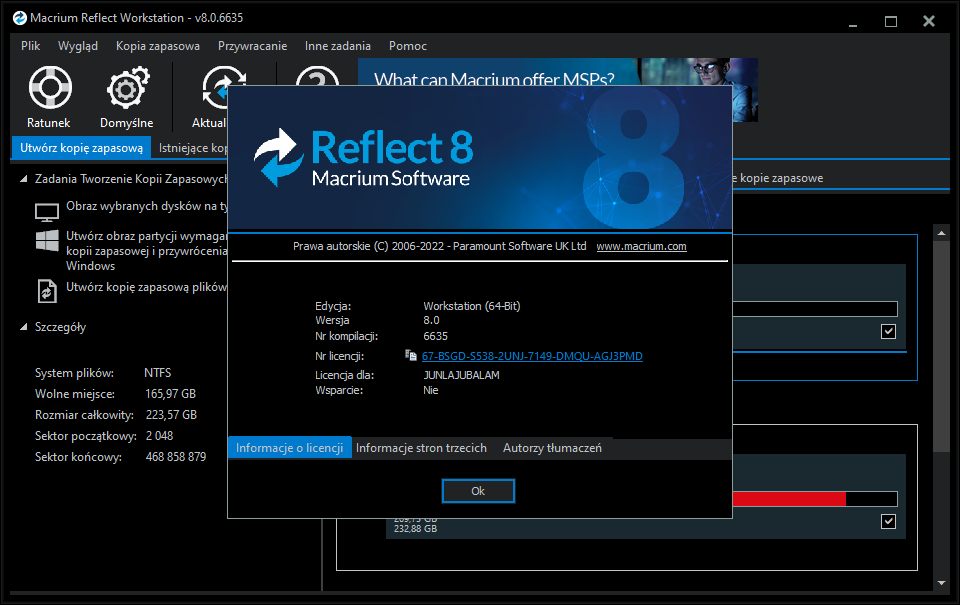The width and height of the screenshot is (960, 605).
Task: Toggle the lower disk 232,88 GB checkbox
Action: [888, 521]
